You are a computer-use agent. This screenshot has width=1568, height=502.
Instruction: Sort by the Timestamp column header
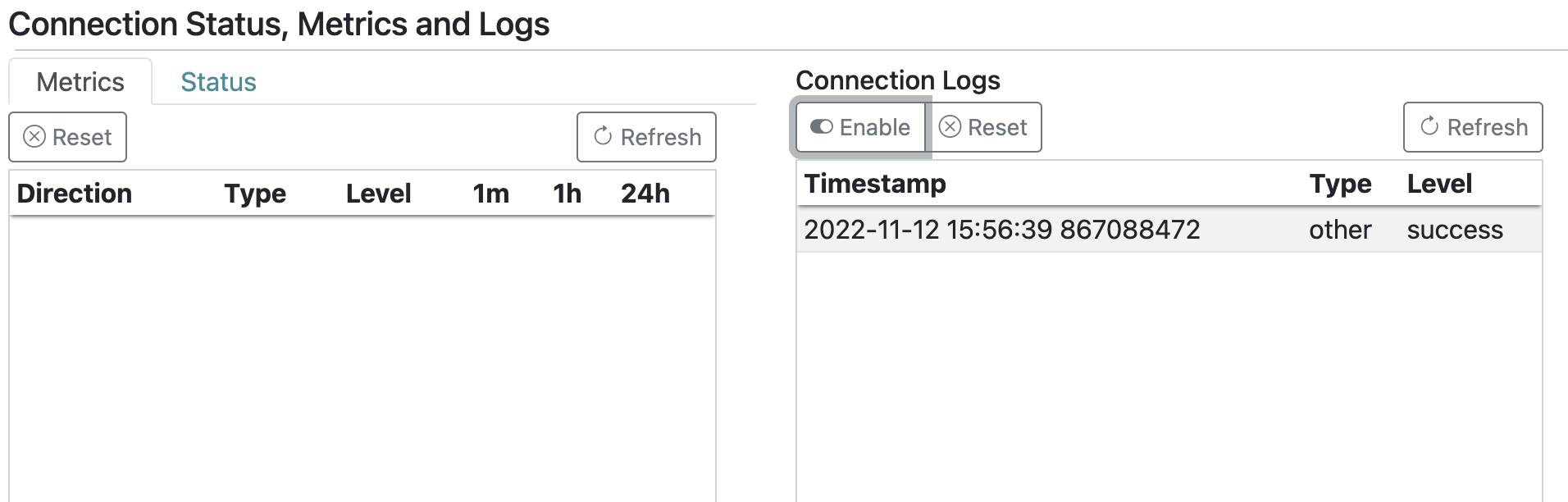[875, 183]
